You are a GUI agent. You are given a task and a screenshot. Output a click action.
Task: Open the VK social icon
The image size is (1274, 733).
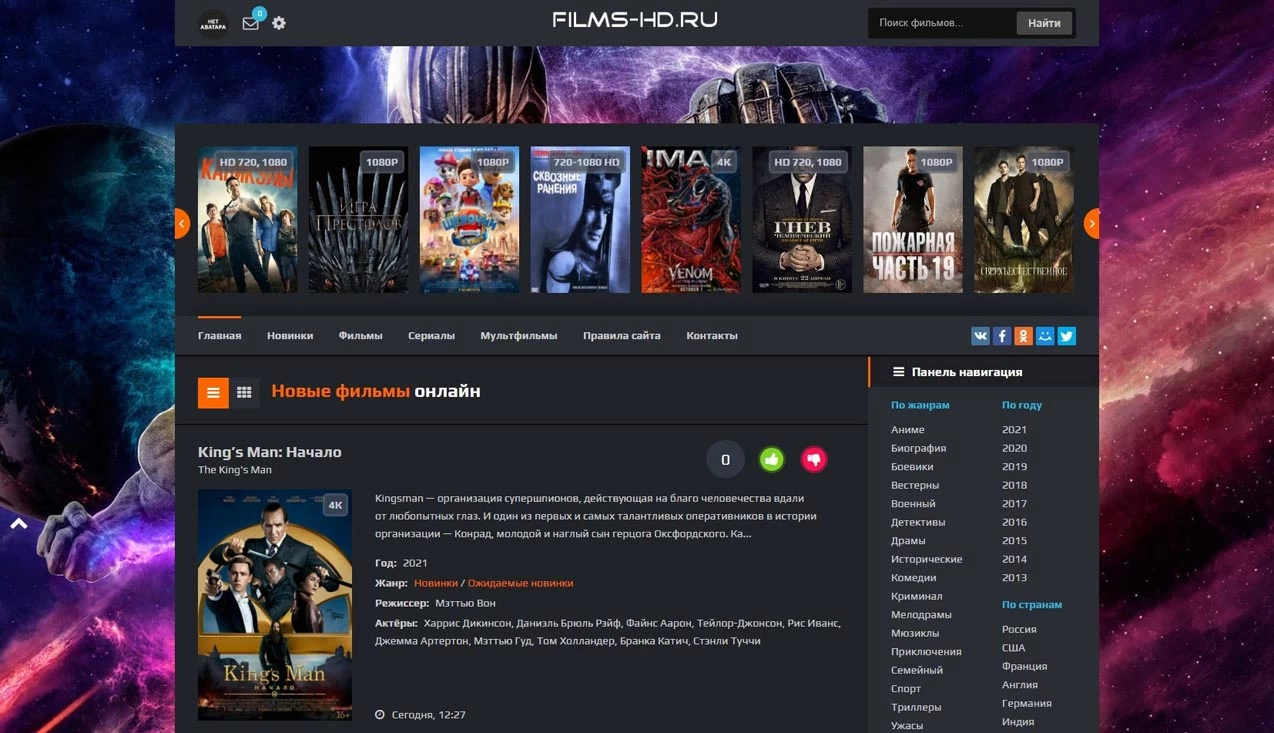click(x=980, y=336)
